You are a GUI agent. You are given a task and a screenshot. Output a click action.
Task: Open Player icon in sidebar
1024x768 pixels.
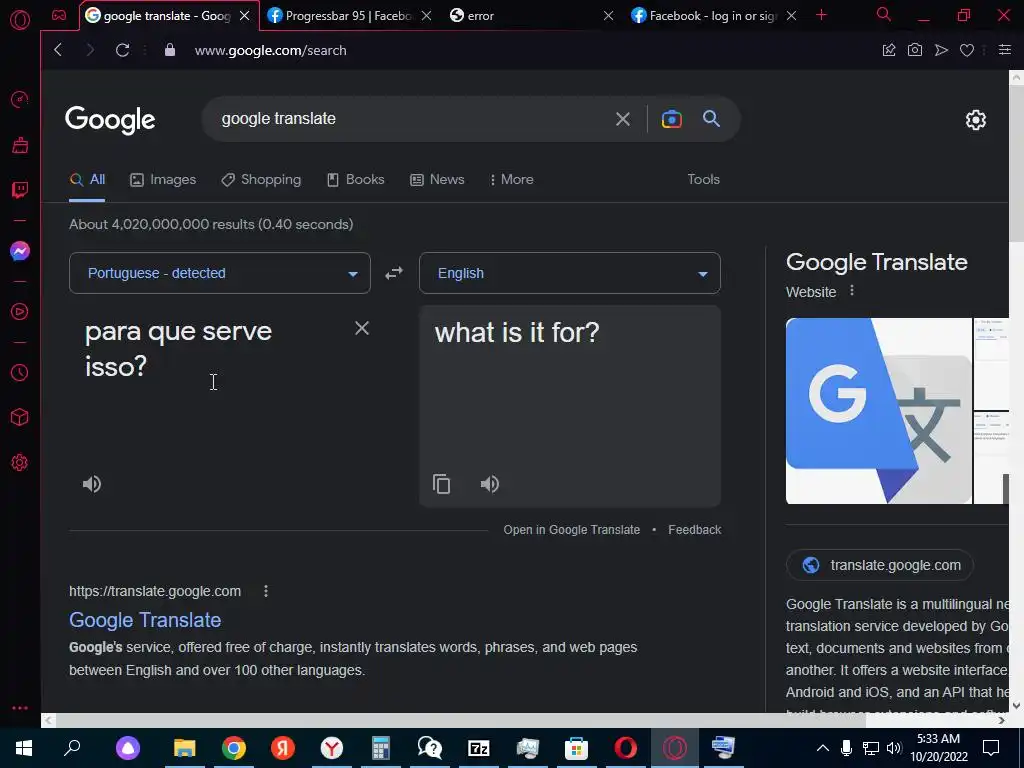(20, 312)
